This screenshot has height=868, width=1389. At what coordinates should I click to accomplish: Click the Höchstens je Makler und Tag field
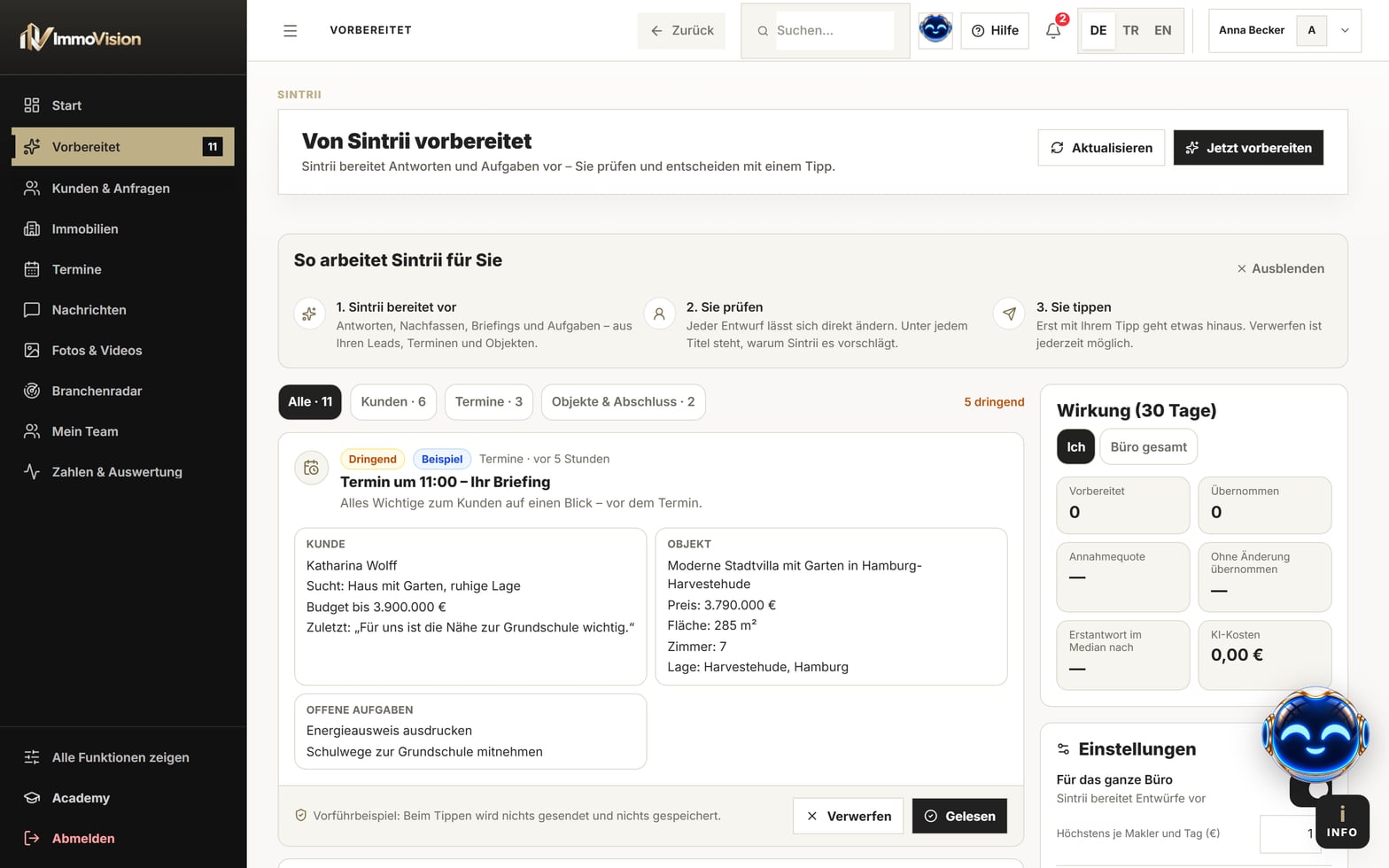point(1291,833)
